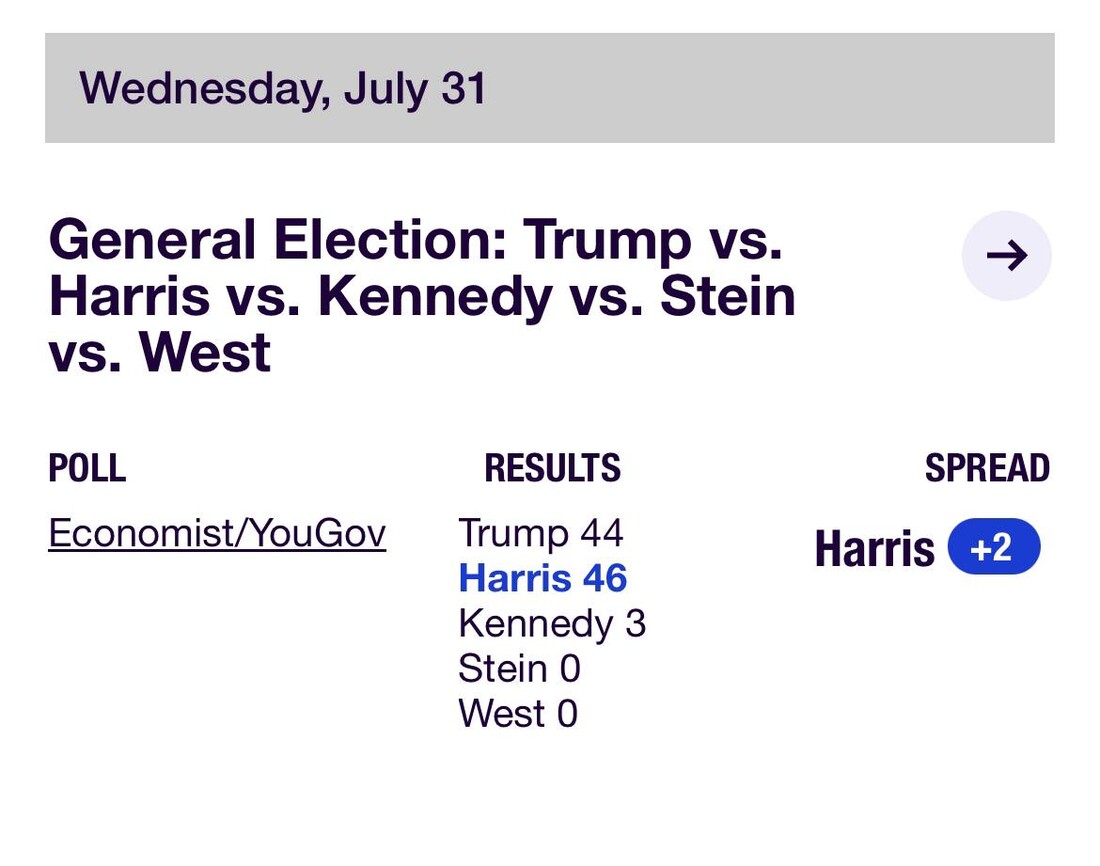1100x866 pixels.
Task: Click 'Trump' in the poll headline
Action: pyautogui.click(x=607, y=241)
